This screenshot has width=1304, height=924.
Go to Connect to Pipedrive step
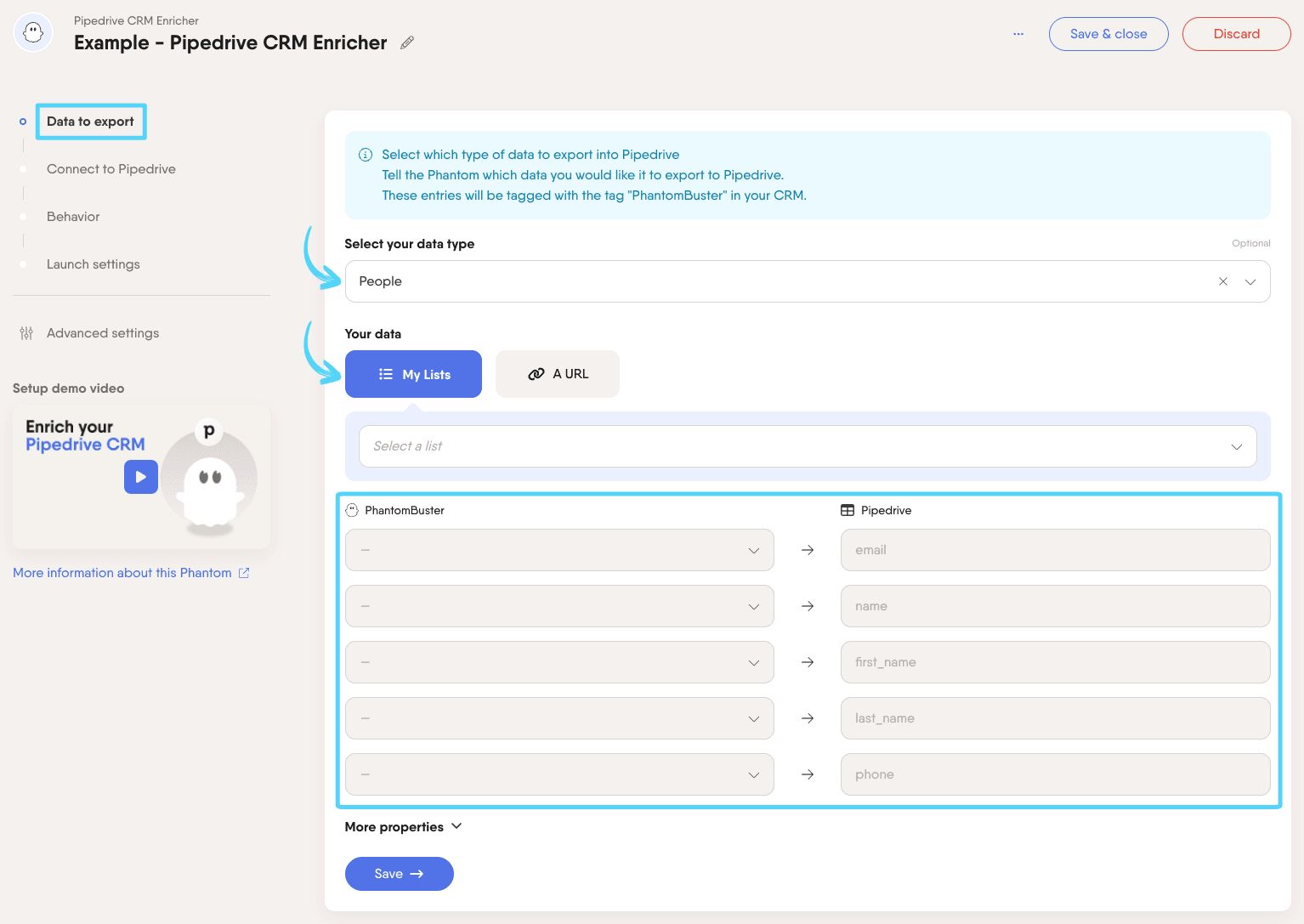pos(111,169)
